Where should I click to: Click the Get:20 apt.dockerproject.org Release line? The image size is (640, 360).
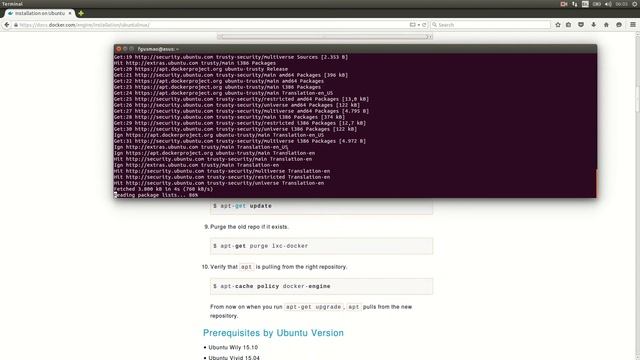[x=201, y=69]
